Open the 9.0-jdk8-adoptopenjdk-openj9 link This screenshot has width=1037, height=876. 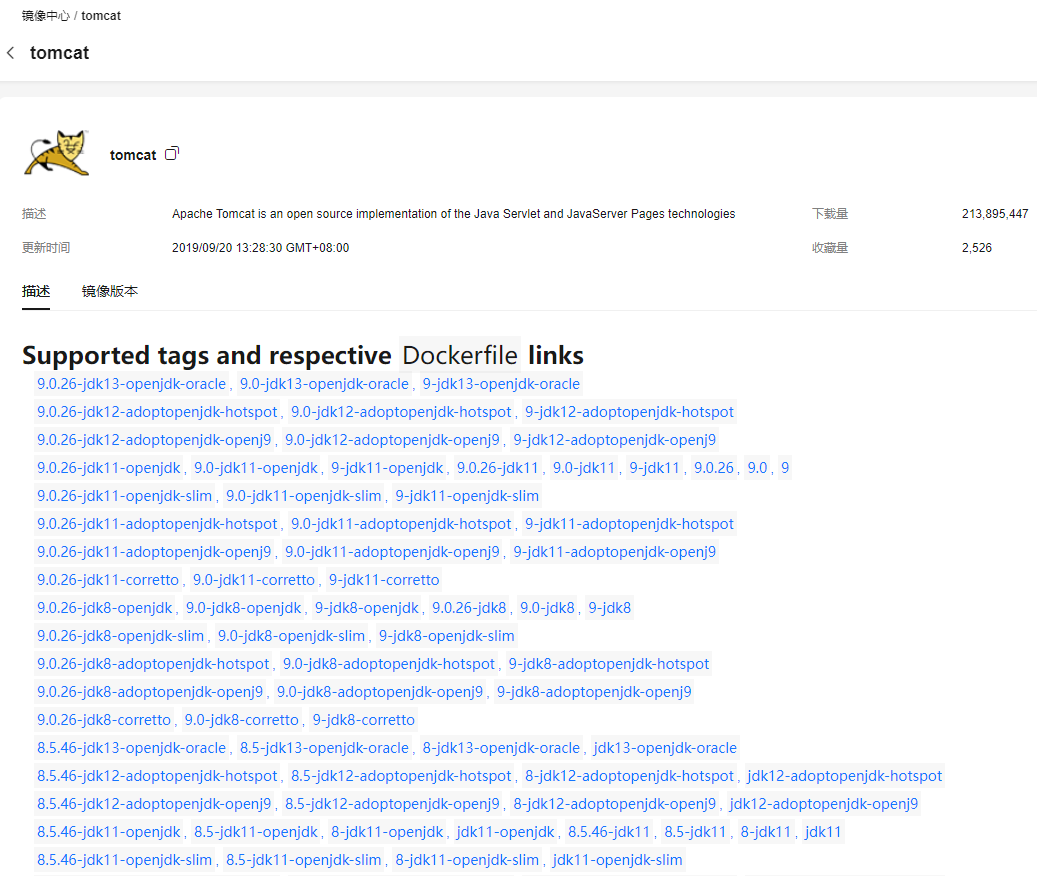[x=380, y=692]
